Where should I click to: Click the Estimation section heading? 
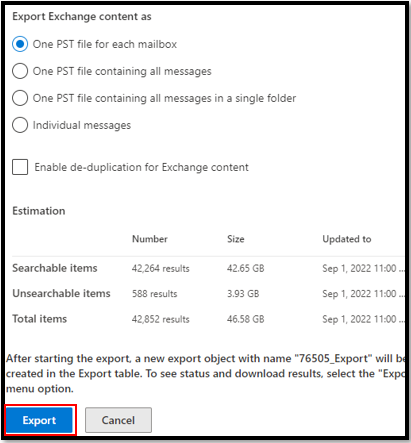(x=39, y=211)
